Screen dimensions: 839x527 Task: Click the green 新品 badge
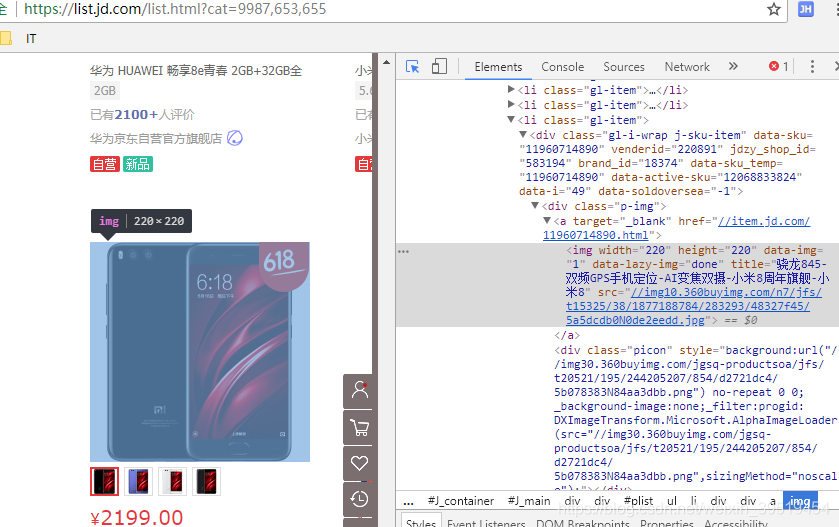coord(138,164)
